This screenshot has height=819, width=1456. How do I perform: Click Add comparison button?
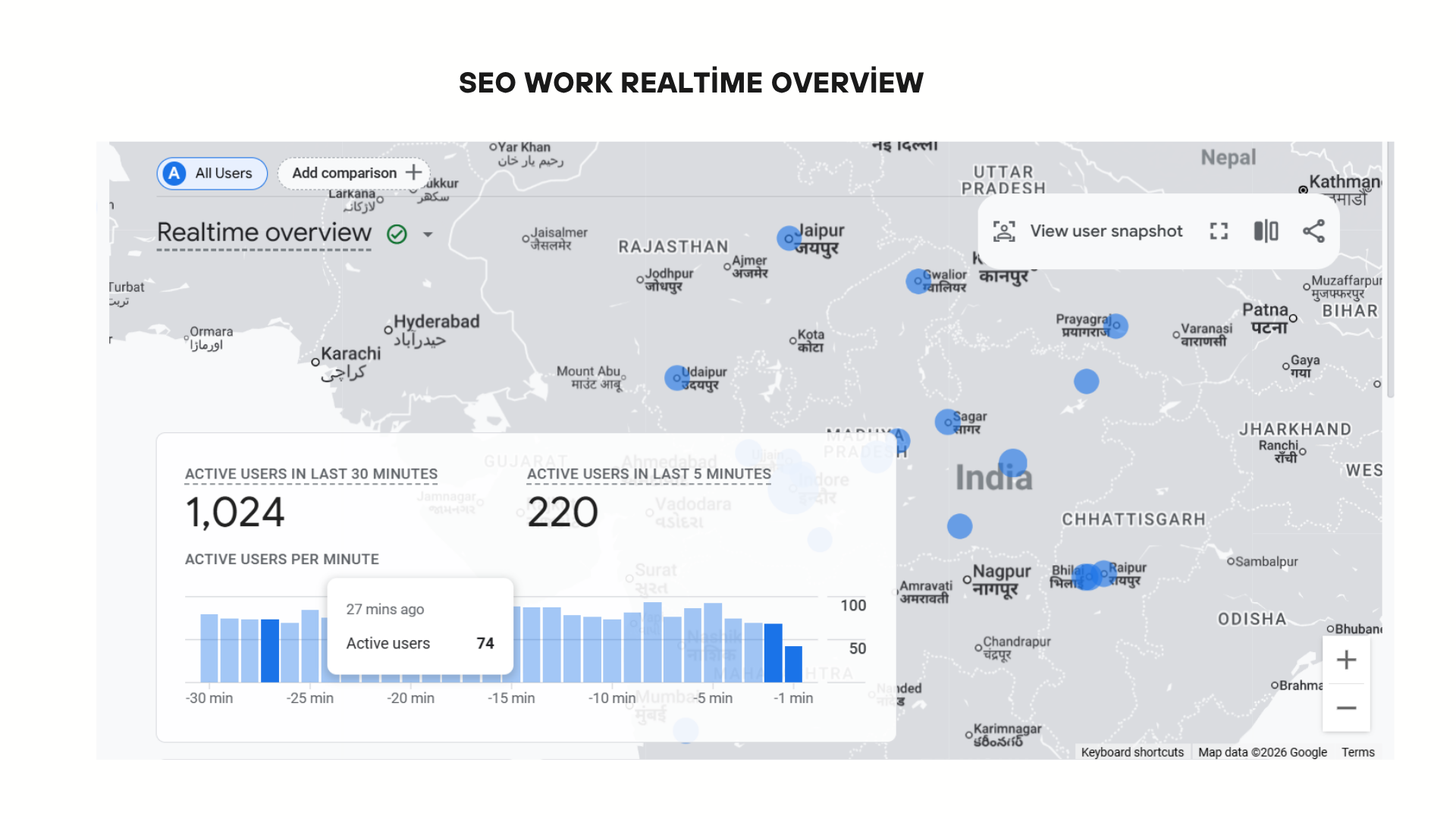point(353,173)
